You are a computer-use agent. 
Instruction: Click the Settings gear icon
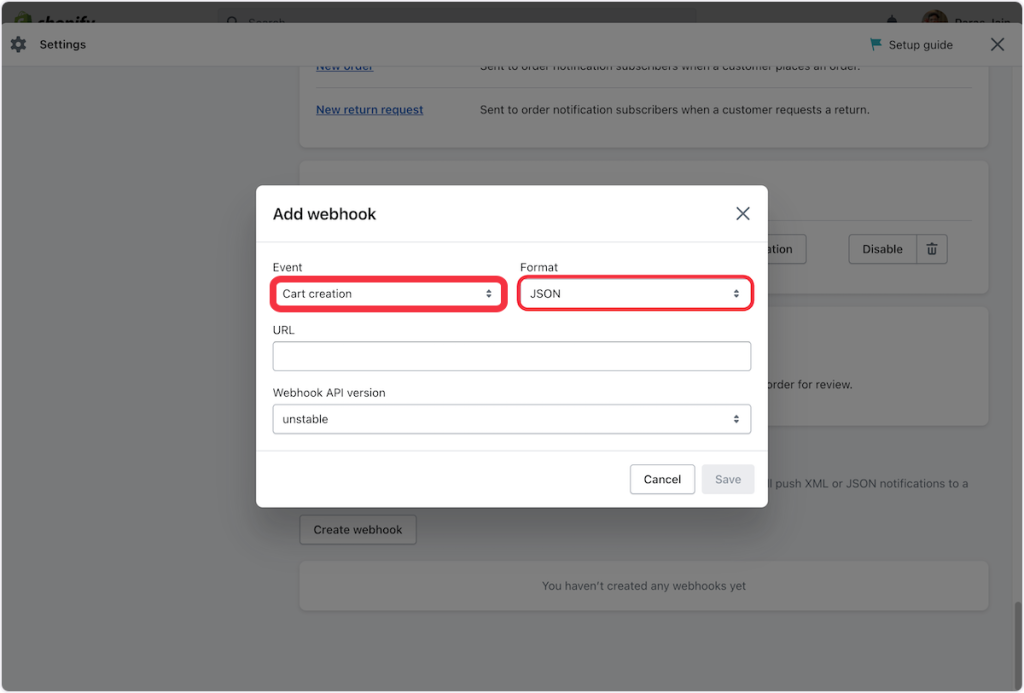pyautogui.click(x=18, y=45)
